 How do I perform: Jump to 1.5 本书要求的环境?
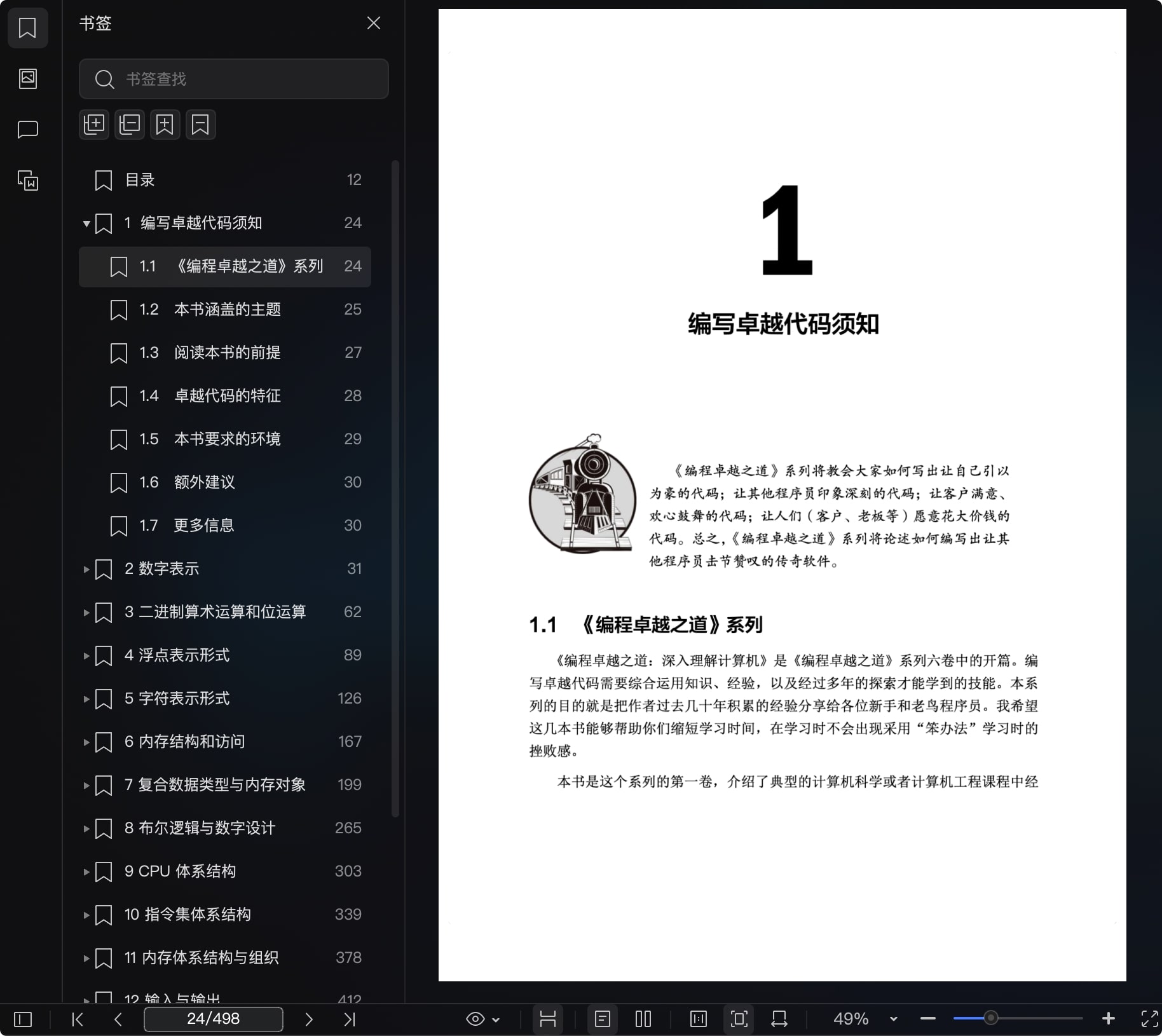[x=225, y=439]
